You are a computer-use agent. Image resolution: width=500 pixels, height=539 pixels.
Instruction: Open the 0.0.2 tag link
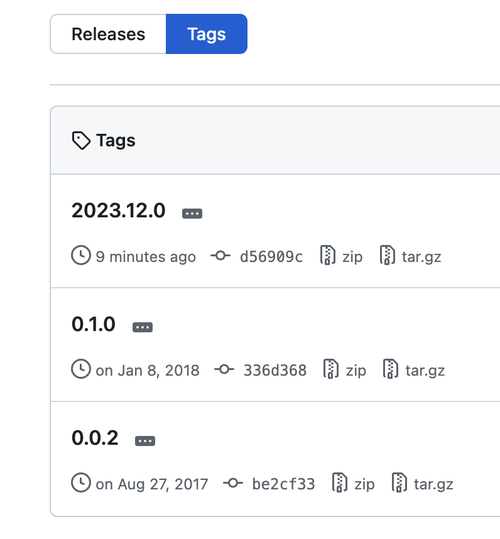click(95, 438)
